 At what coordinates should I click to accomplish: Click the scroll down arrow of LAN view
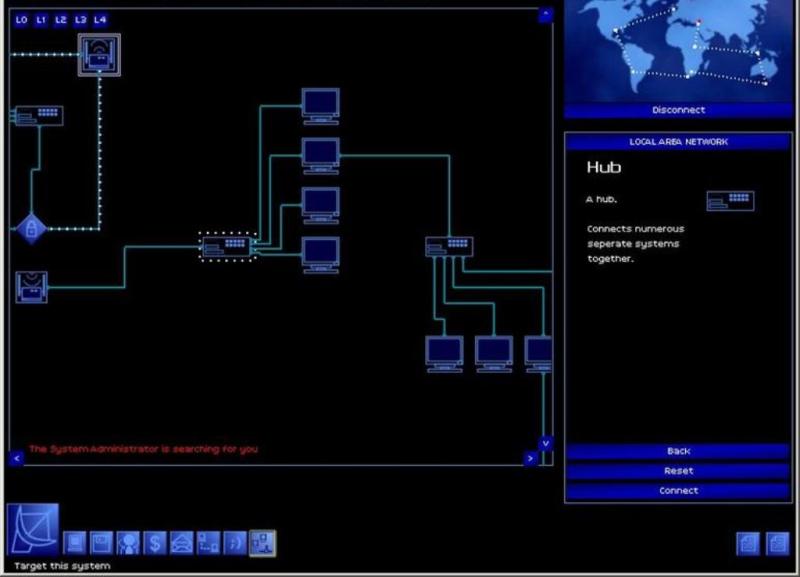(545, 442)
